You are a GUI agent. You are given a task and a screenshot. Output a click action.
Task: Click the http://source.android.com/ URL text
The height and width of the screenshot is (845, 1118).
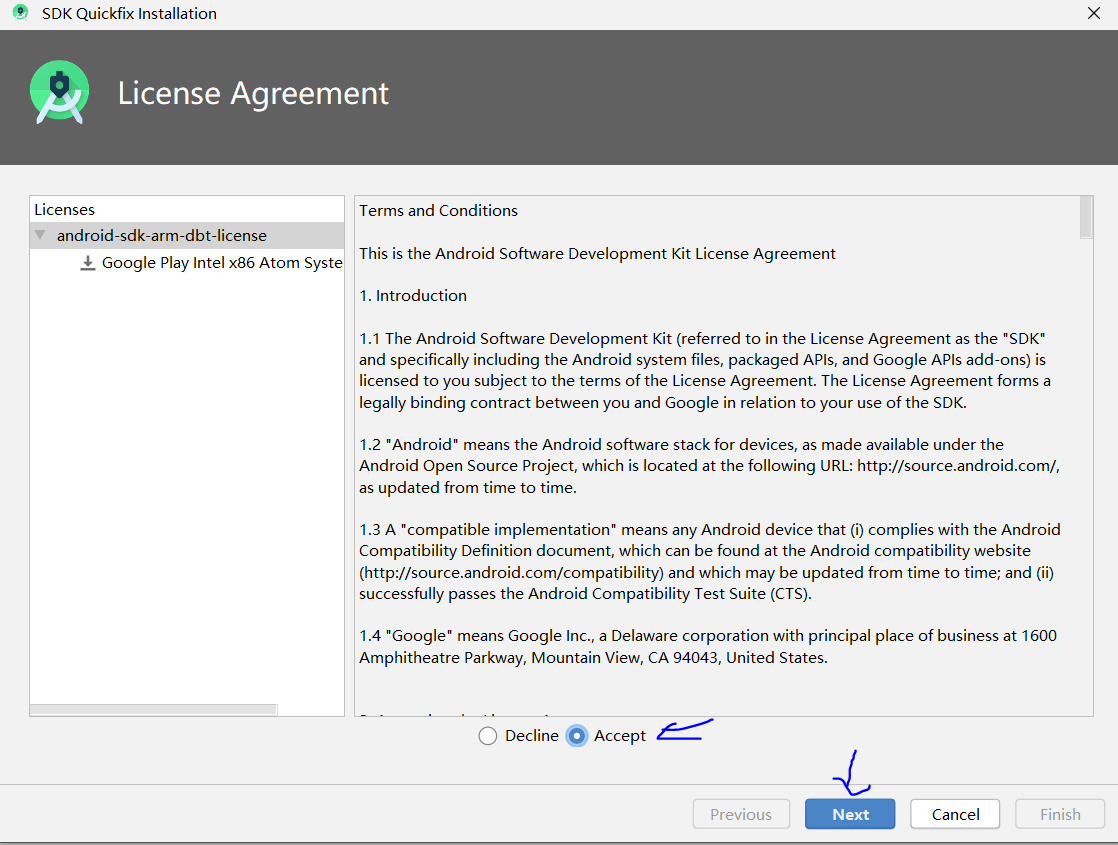pyautogui.click(x=957, y=466)
